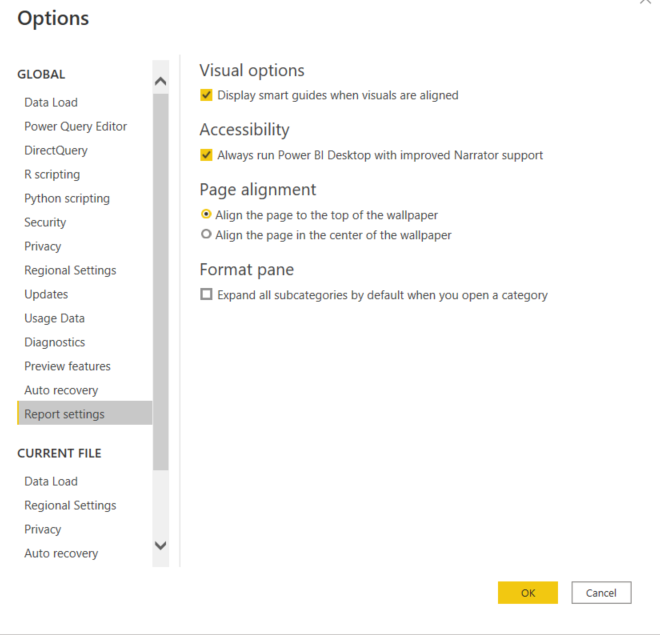Go to DirectQuery options

click(x=56, y=150)
